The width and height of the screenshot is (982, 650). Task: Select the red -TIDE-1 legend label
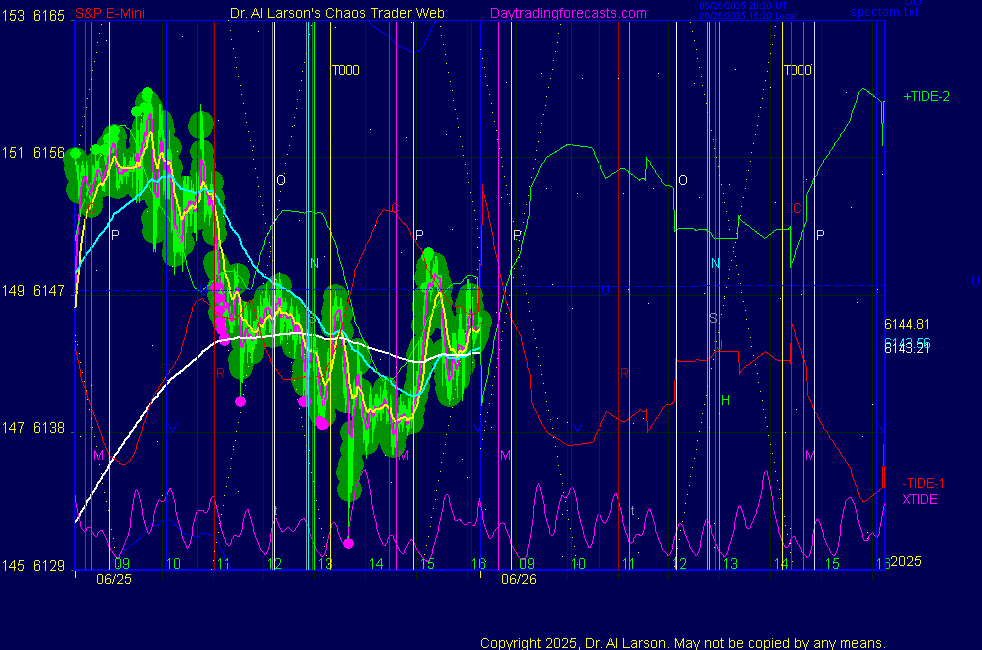(923, 483)
